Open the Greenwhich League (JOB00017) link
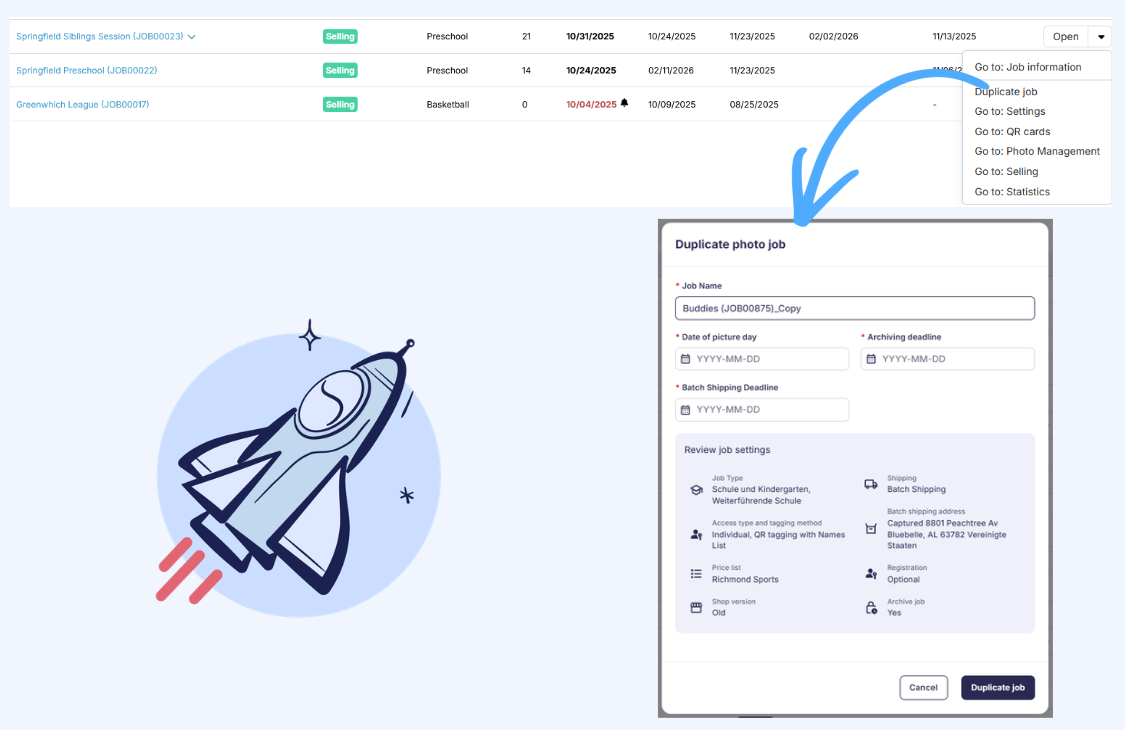The height and width of the screenshot is (730, 1125). coord(83,105)
